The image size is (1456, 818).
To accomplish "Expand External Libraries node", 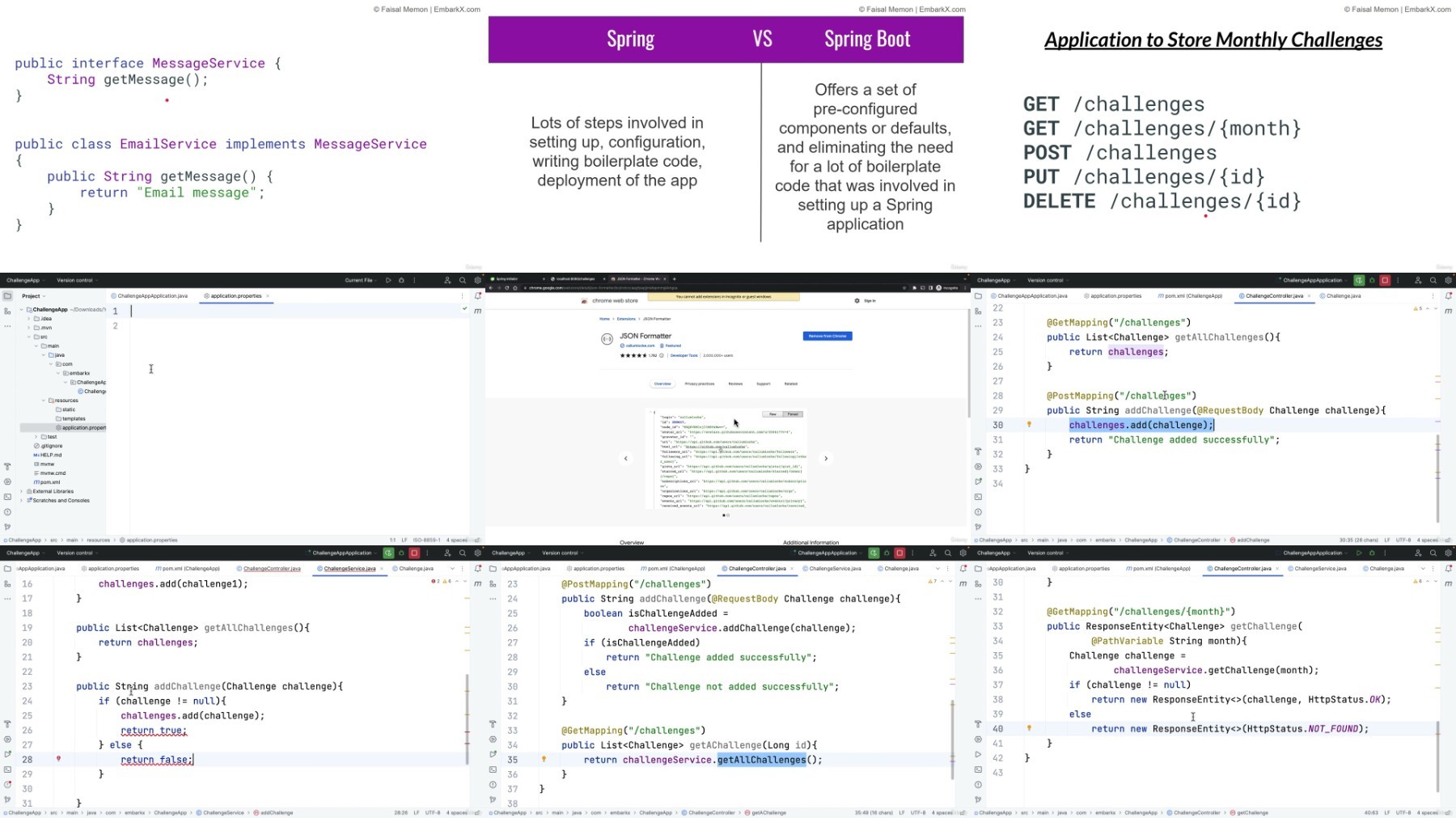I will pyautogui.click(x=22, y=491).
